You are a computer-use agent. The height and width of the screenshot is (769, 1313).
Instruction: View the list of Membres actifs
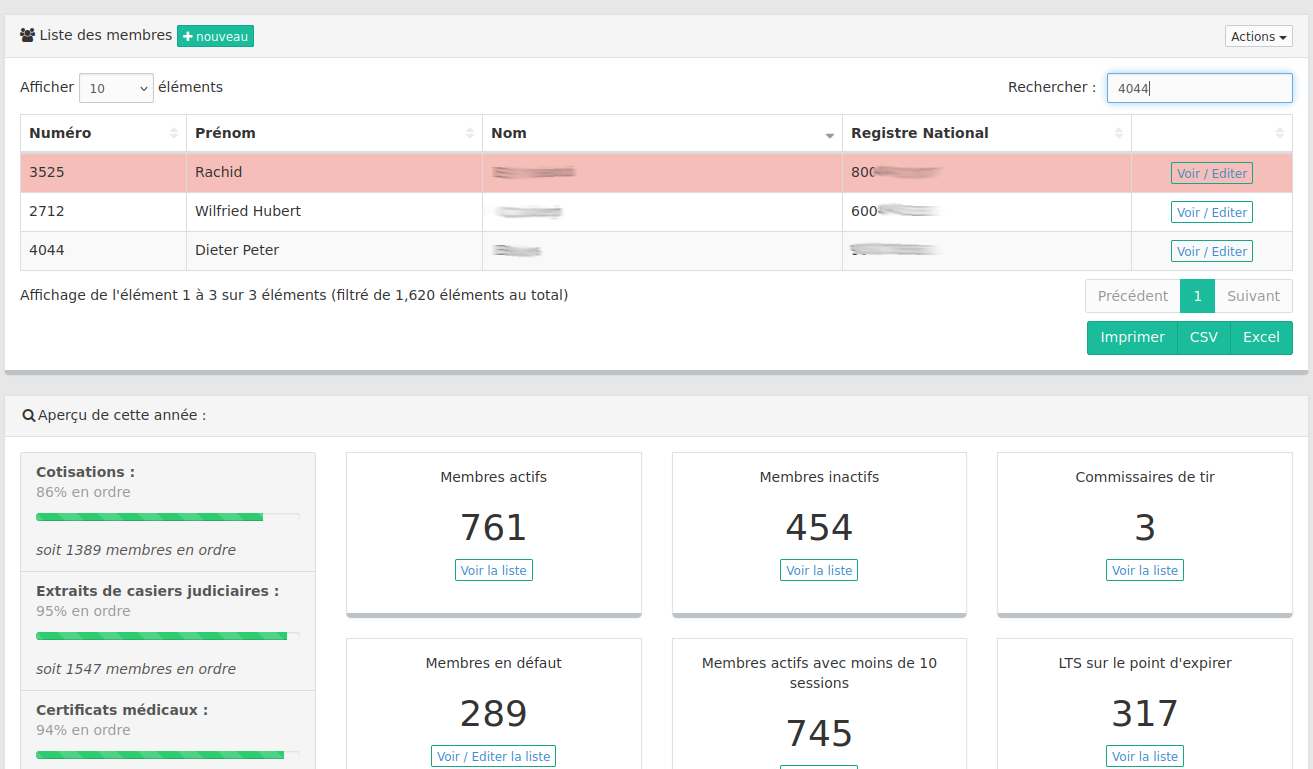click(x=493, y=570)
